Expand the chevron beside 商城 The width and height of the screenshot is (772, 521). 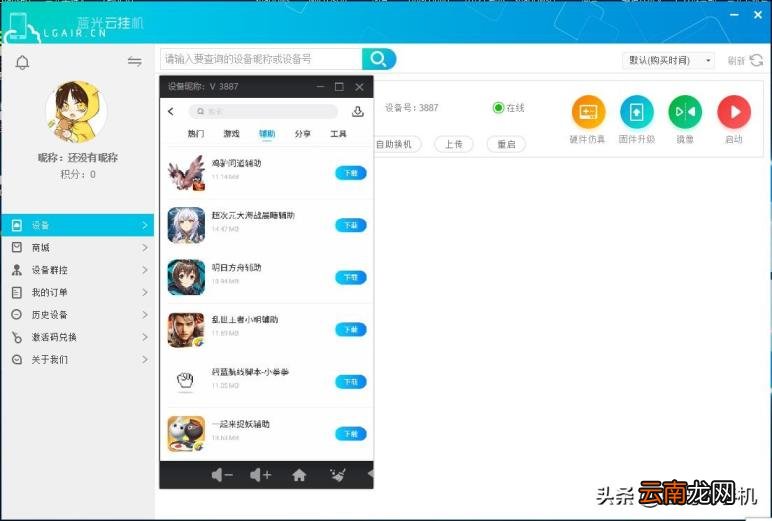(x=145, y=247)
